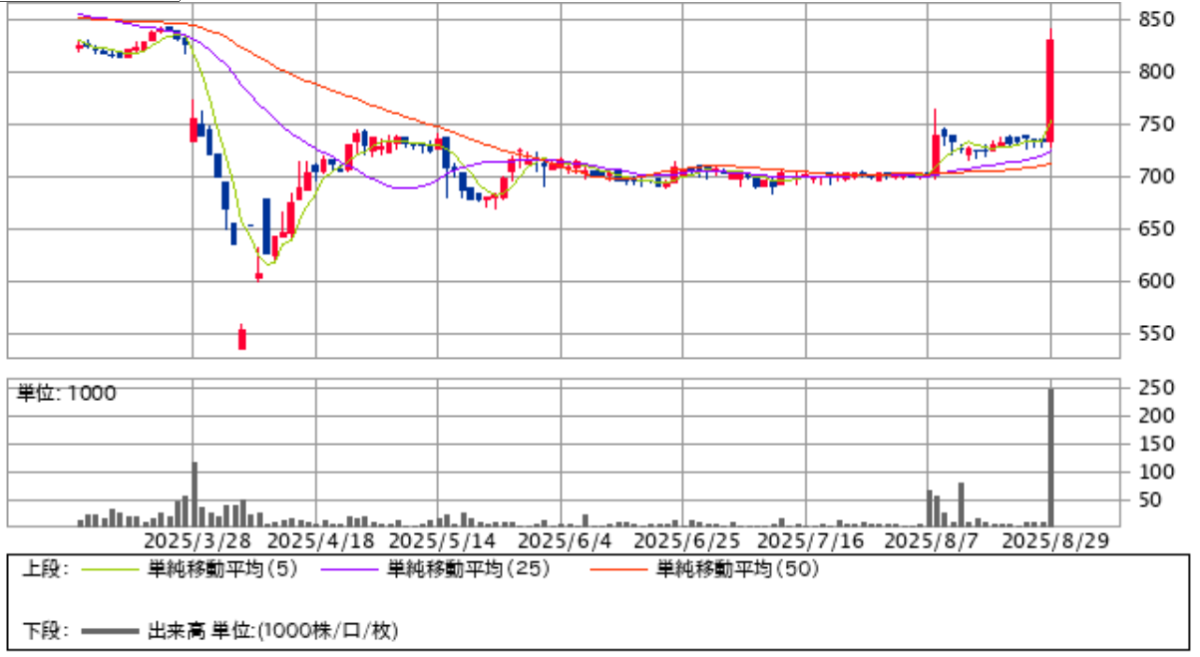Click the 単純移動平均(50) legend label
Screen dimensions: 1200x657
tap(738, 570)
